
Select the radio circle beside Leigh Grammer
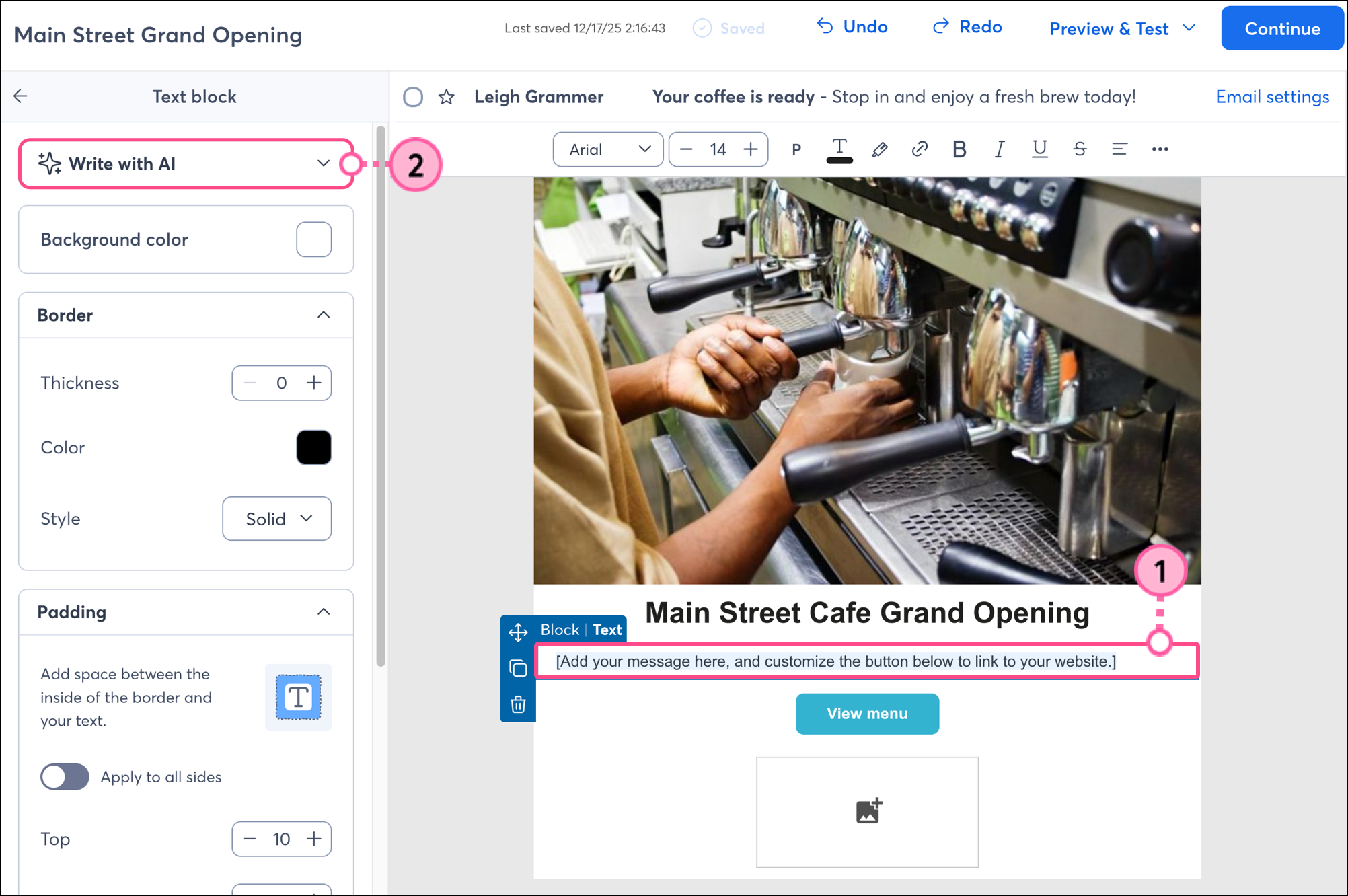coord(413,97)
